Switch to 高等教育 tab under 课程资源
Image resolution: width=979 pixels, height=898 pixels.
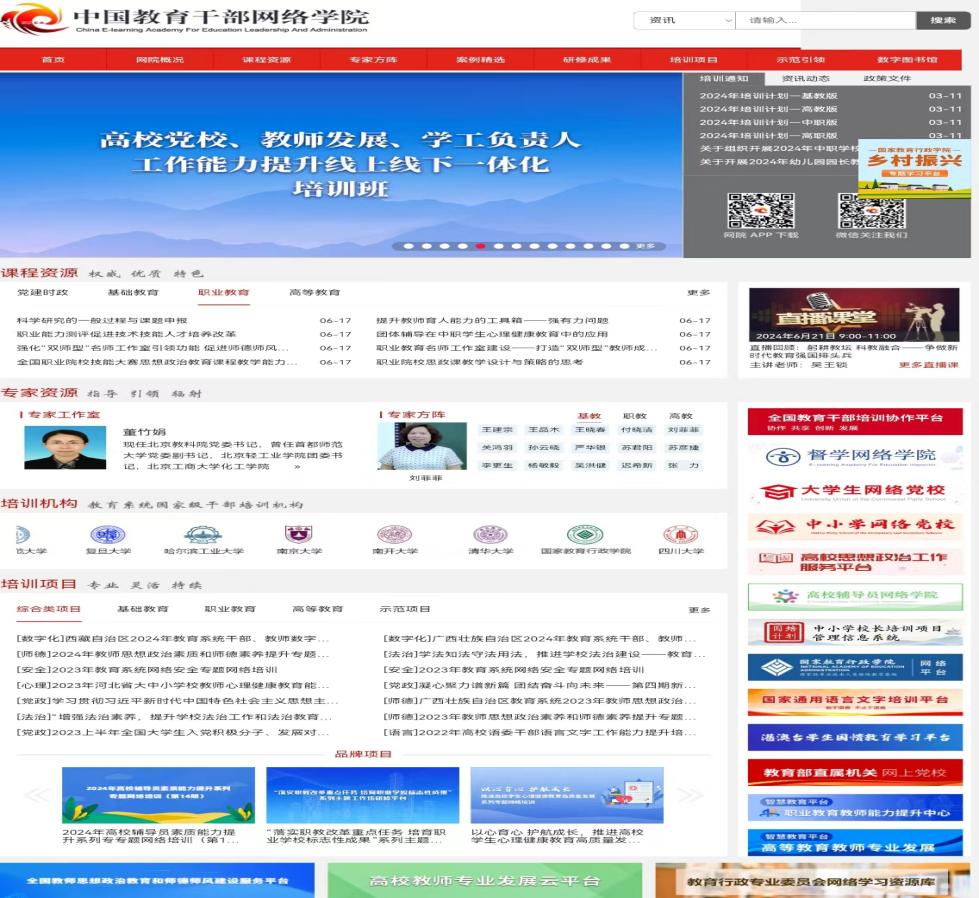(314, 293)
